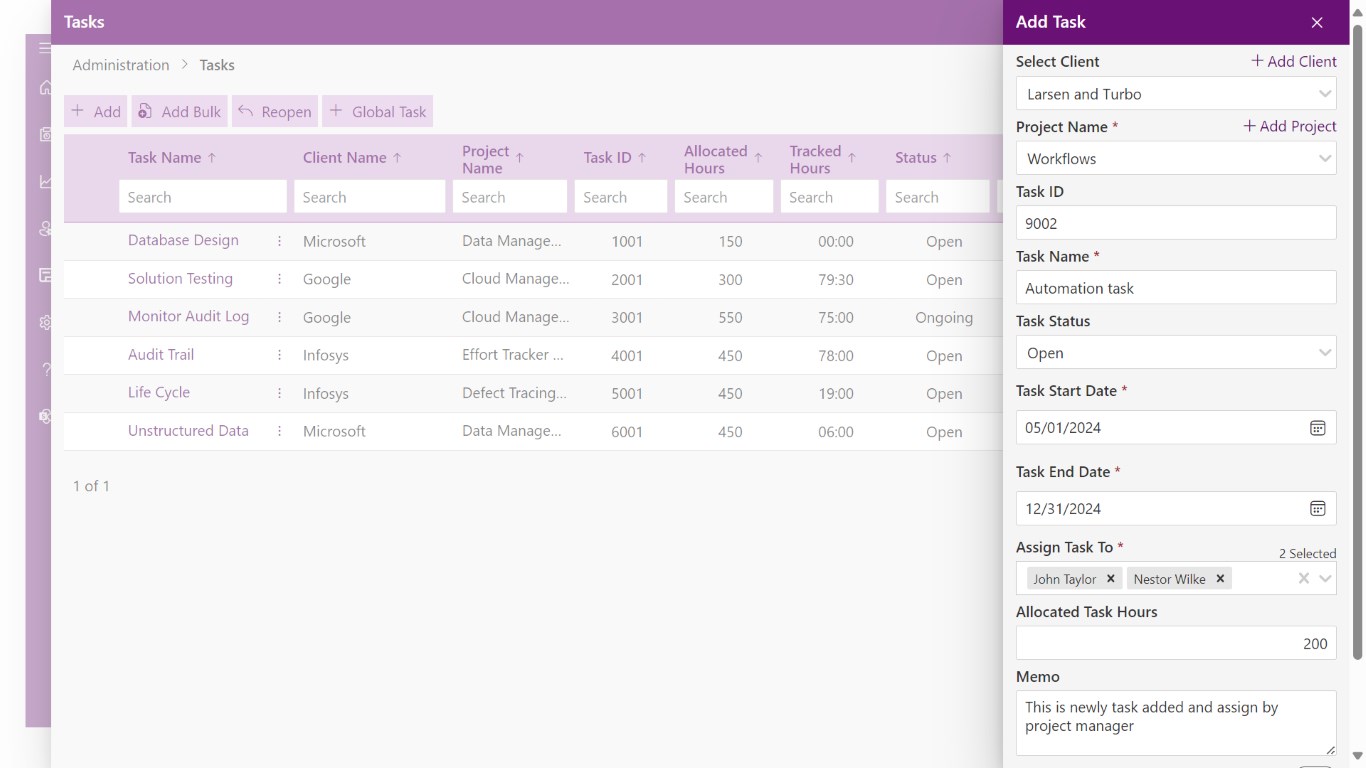Screen dimensions: 1366x768
Task: Open row options for Monitor Audit Log
Action: point(279,317)
